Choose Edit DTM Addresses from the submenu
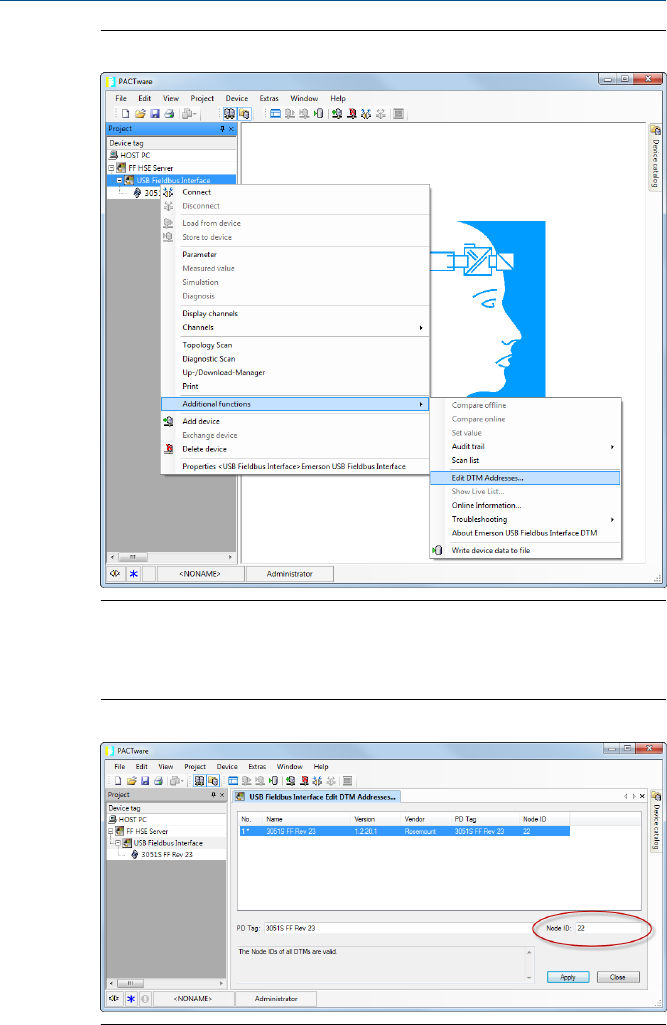667x1025 pixels. [x=487, y=477]
